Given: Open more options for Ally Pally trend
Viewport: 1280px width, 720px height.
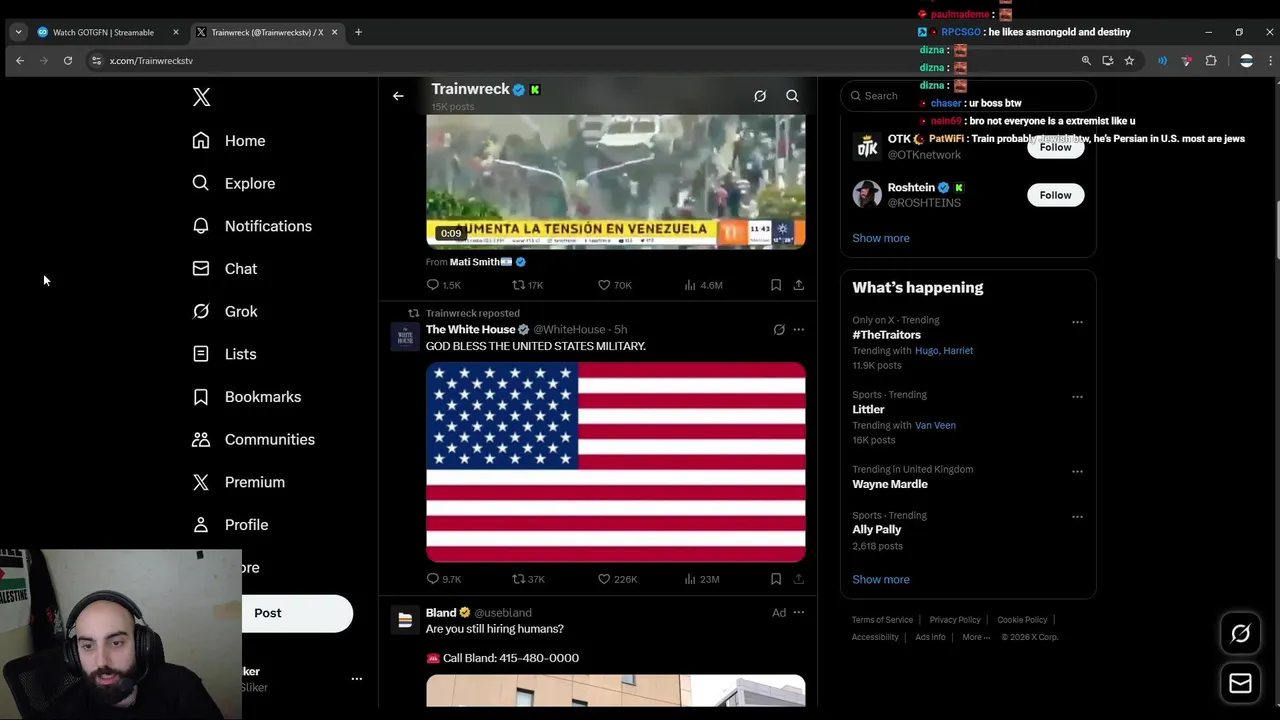Looking at the screenshot, I should 1077,517.
